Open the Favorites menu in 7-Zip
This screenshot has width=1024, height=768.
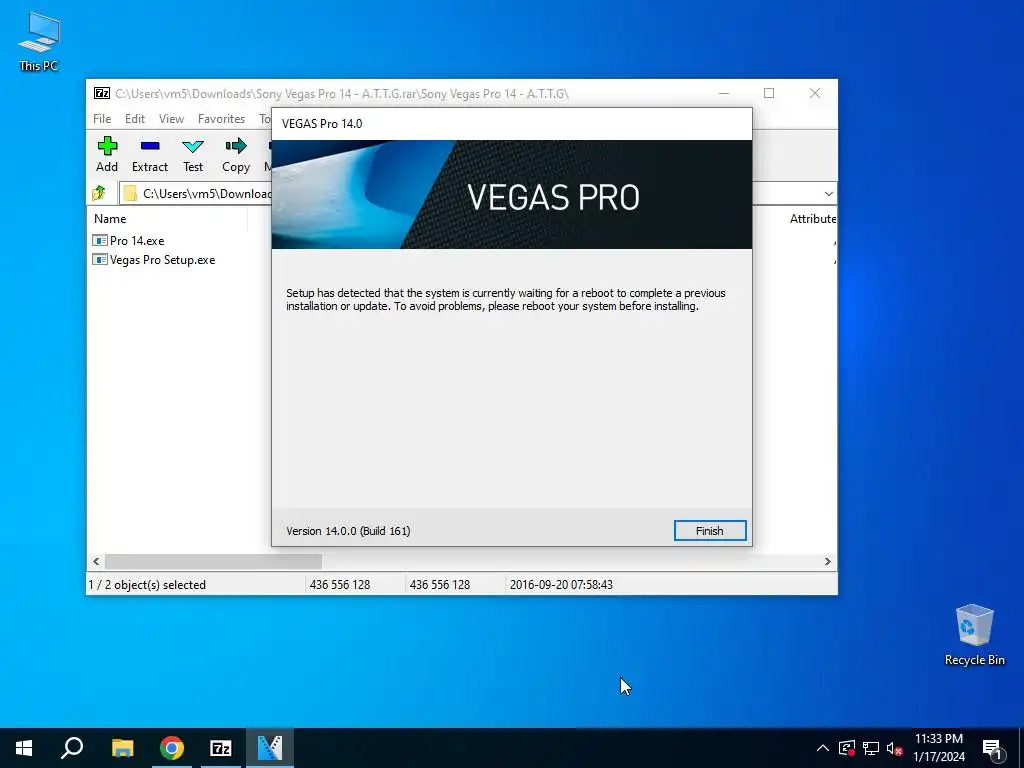point(221,119)
